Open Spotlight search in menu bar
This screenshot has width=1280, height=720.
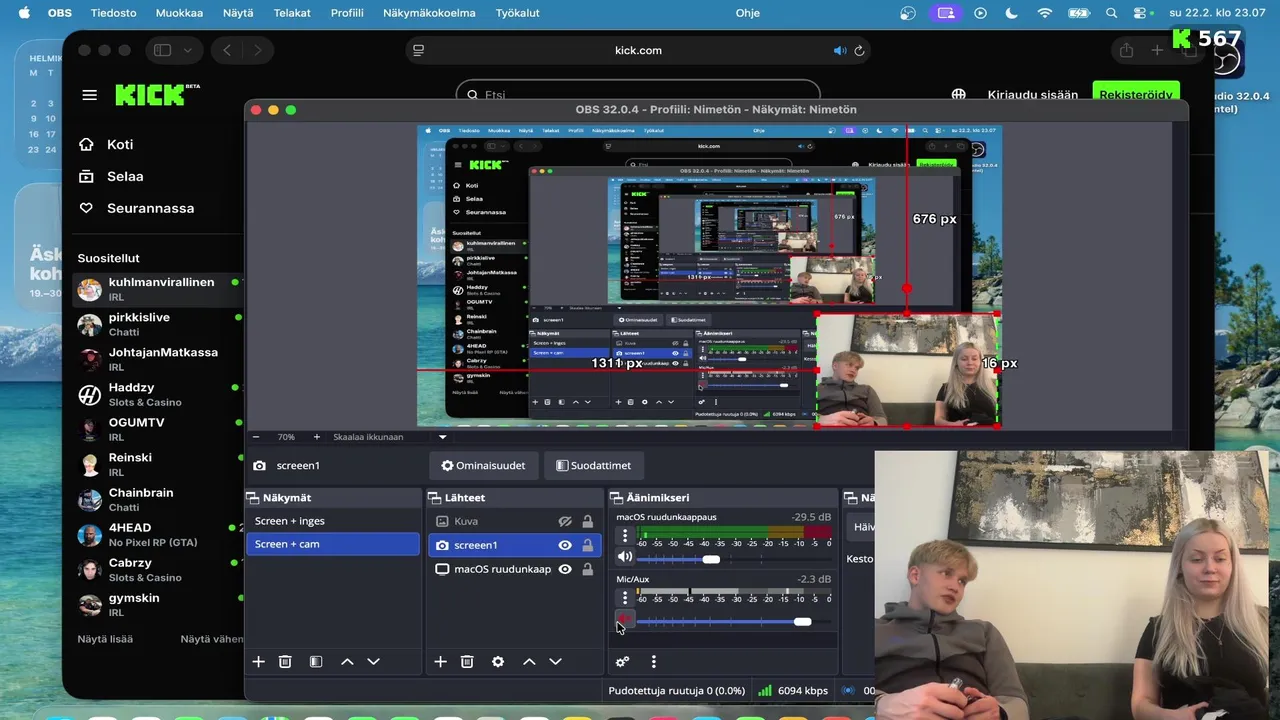click(1112, 13)
